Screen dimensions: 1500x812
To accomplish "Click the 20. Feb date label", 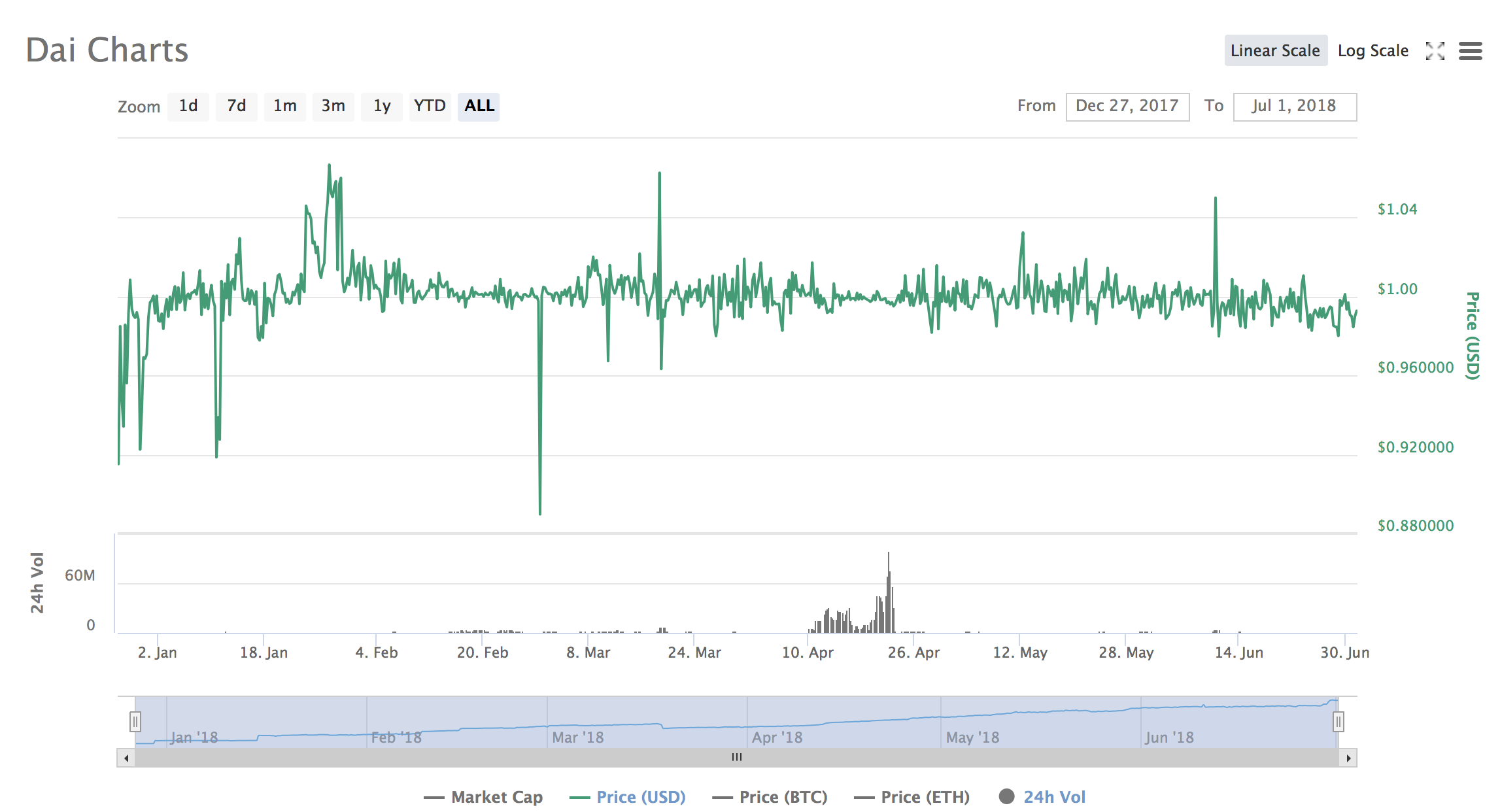I will [483, 652].
